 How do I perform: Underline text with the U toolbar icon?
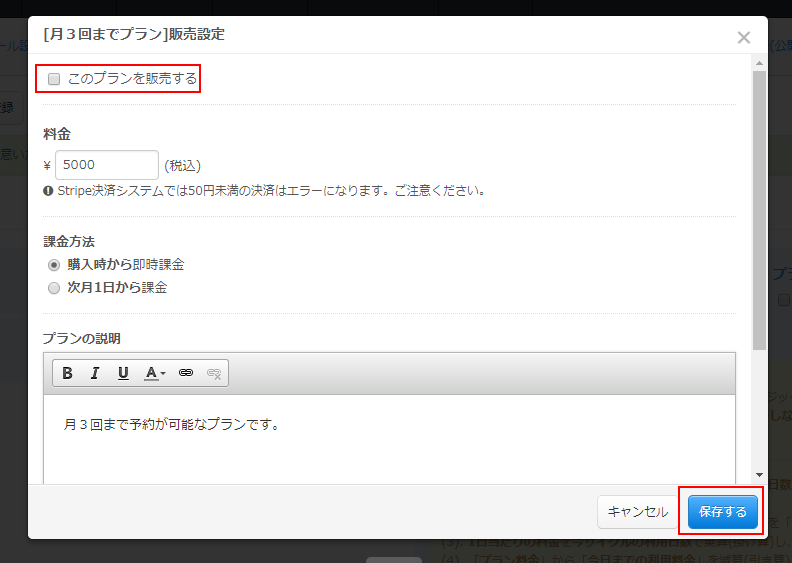(123, 373)
